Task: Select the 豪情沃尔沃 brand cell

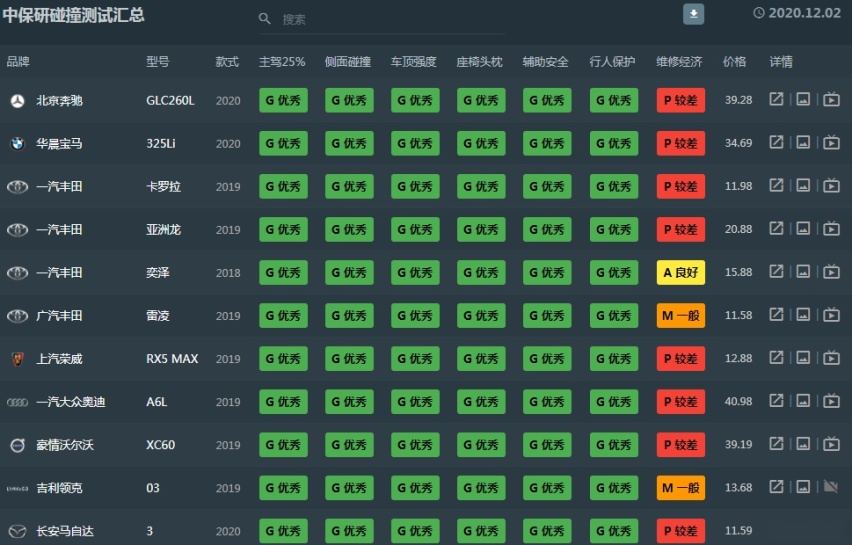Action: 65,444
